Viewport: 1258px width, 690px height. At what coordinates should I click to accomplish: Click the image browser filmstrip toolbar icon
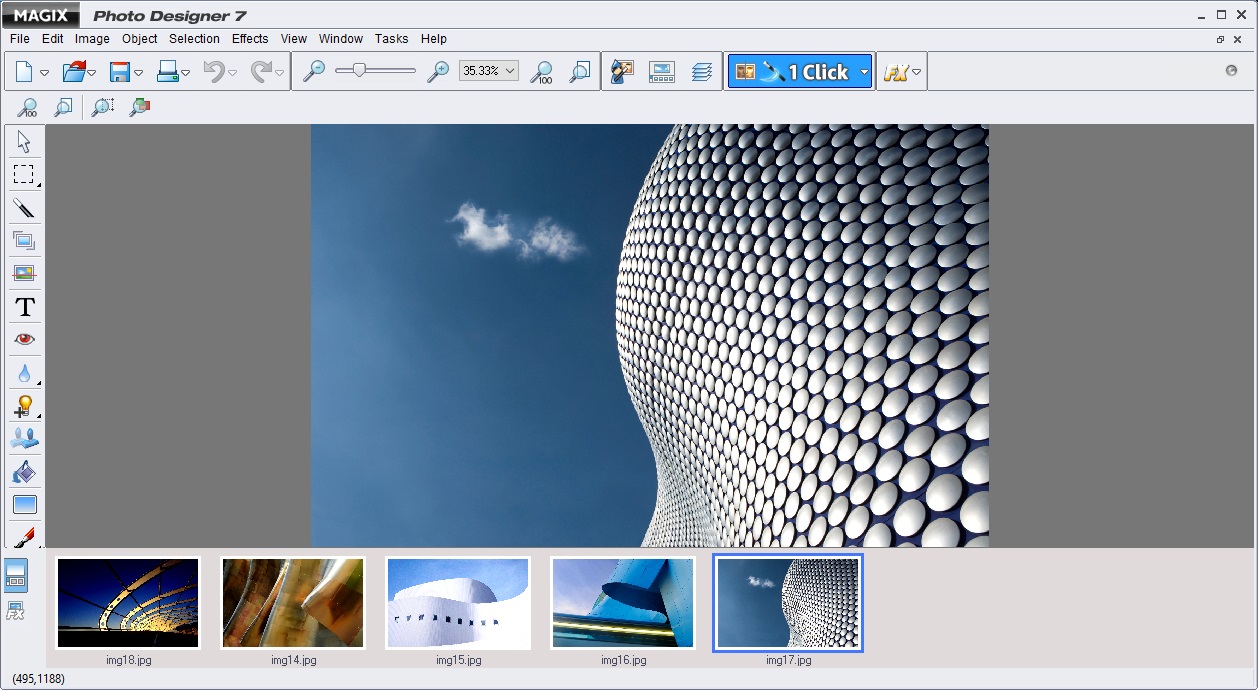(x=662, y=72)
